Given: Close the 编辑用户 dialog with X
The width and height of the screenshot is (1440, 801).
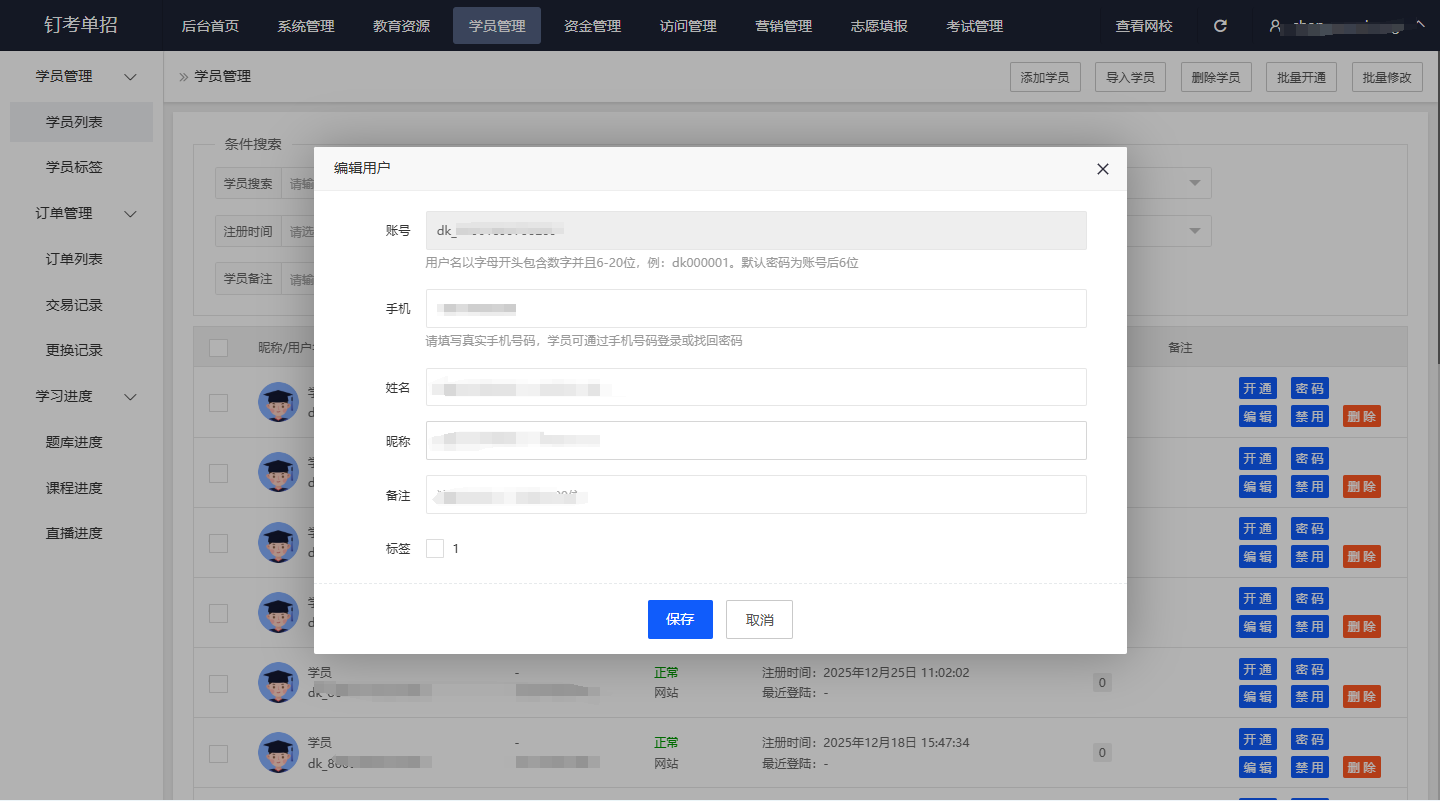Looking at the screenshot, I should pyautogui.click(x=1102, y=169).
